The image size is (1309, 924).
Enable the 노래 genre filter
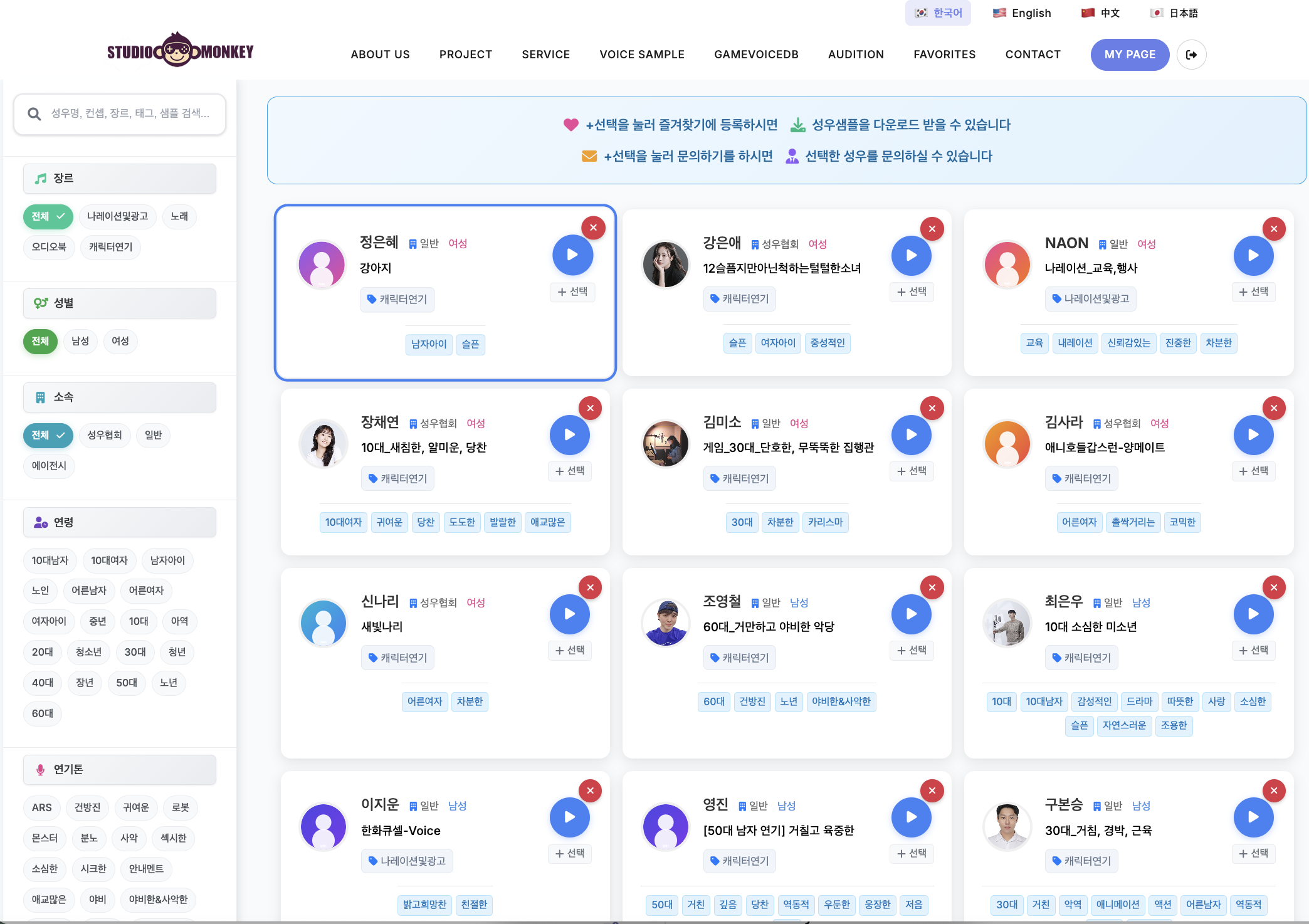tap(179, 216)
